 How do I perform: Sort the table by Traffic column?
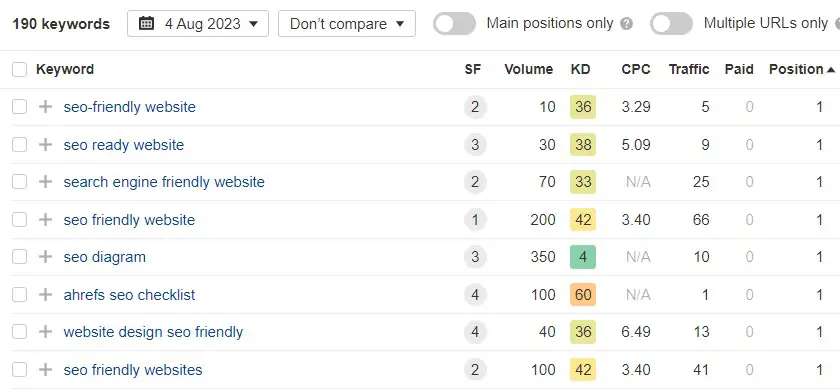pos(689,69)
